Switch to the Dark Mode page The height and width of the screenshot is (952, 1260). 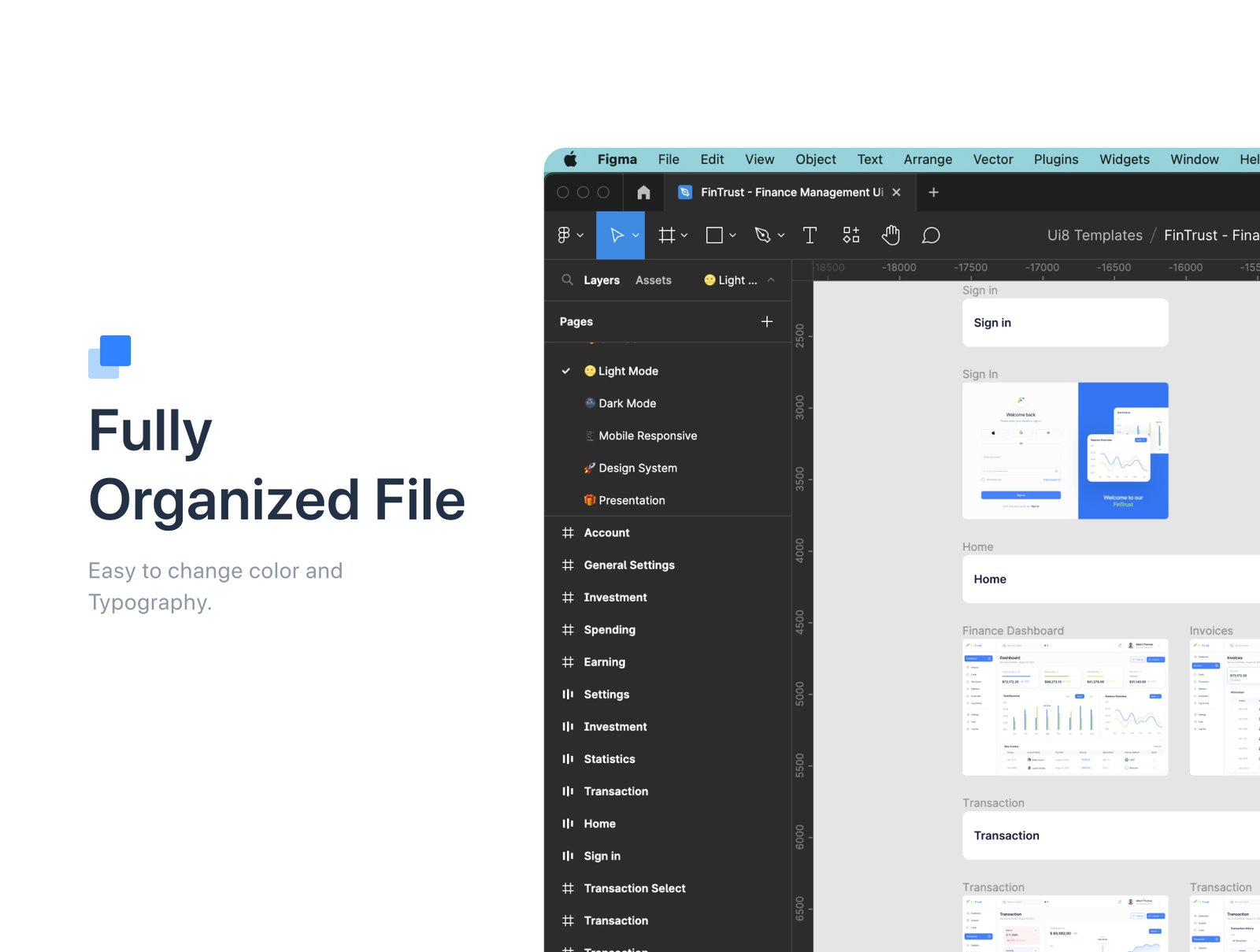pos(627,403)
